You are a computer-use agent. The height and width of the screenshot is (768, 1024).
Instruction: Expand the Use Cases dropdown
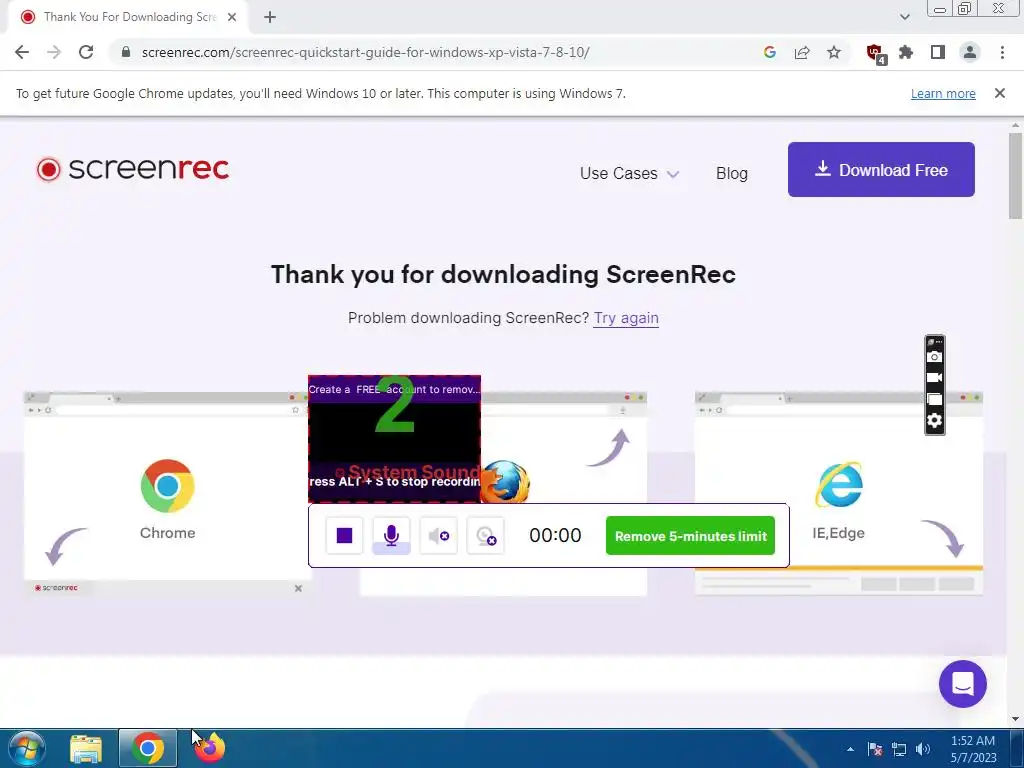click(x=630, y=173)
